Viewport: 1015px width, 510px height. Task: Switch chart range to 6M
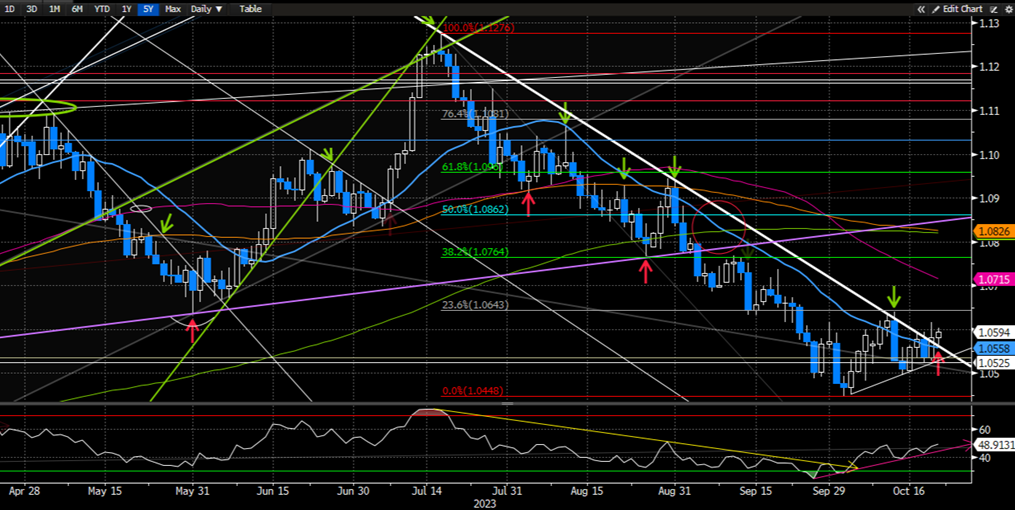coord(77,9)
